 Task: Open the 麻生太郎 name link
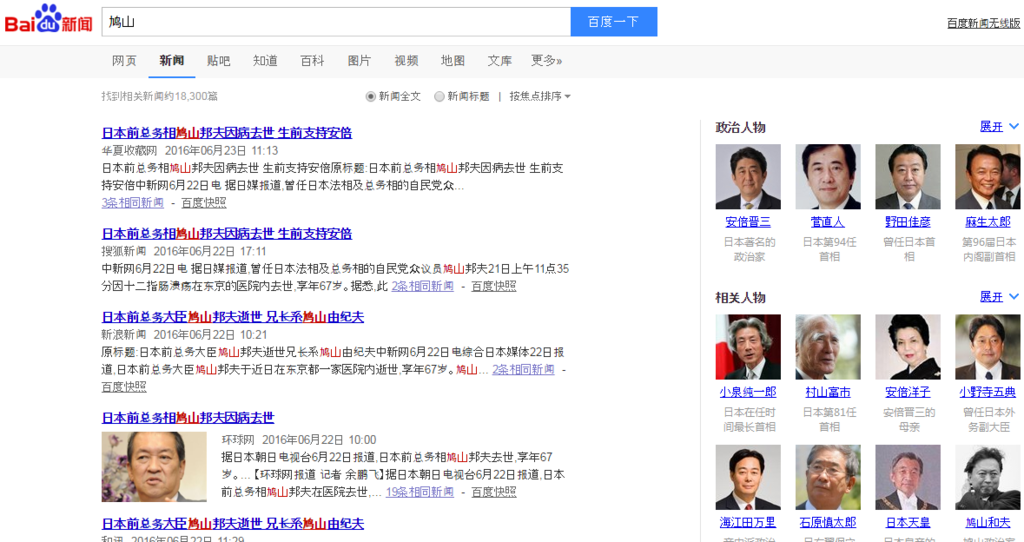tap(987, 222)
